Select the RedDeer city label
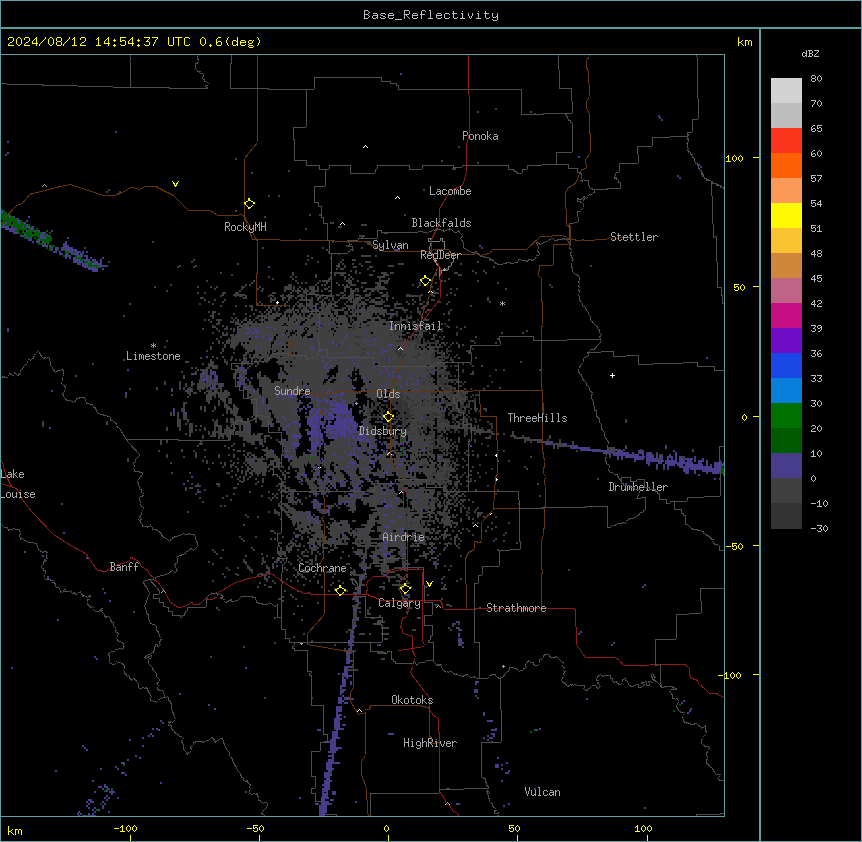The image size is (862, 842). click(x=440, y=255)
